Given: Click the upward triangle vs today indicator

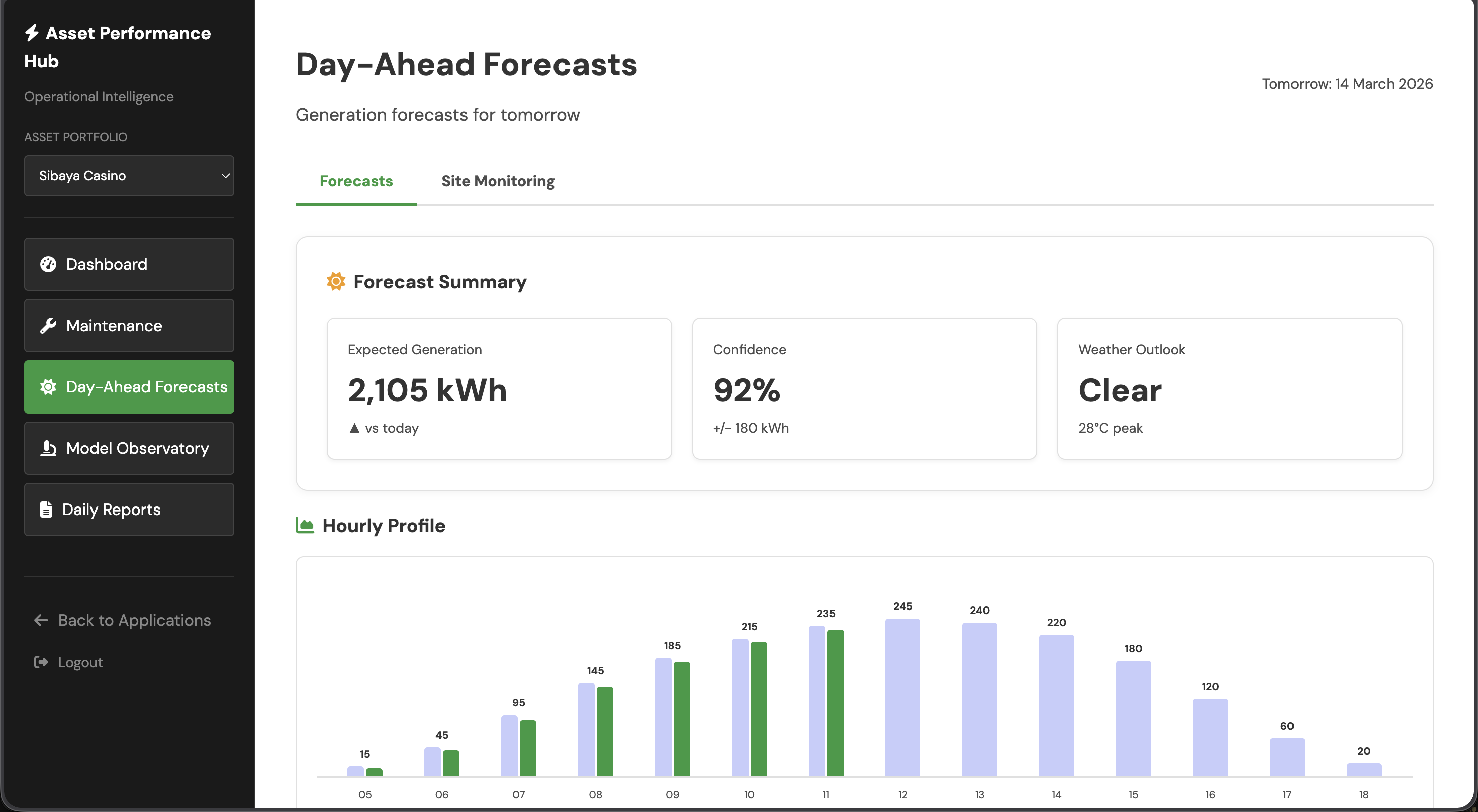Looking at the screenshot, I should [x=354, y=428].
